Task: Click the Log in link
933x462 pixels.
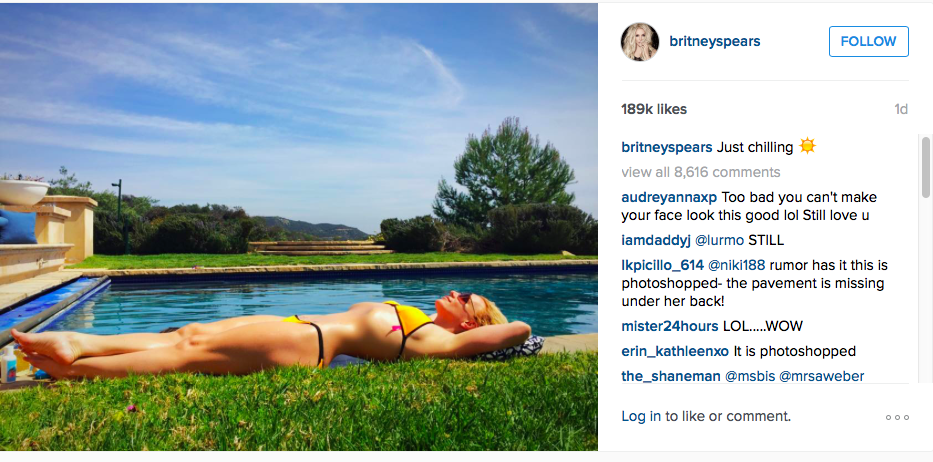Action: (641, 417)
